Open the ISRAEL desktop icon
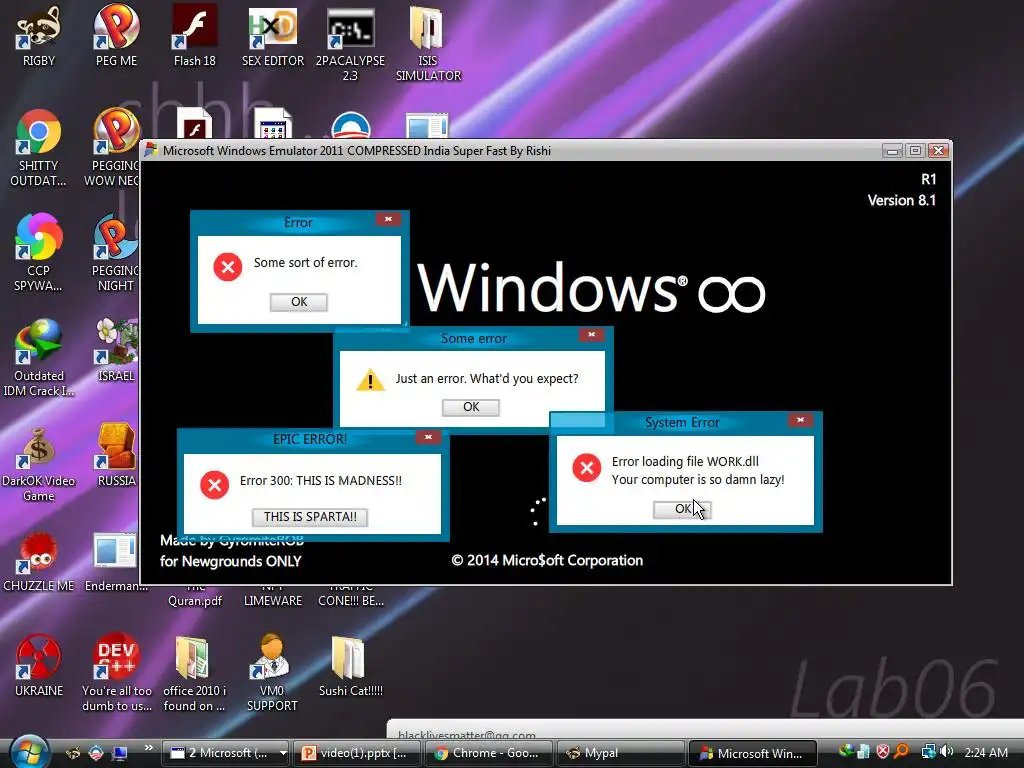 [116, 351]
